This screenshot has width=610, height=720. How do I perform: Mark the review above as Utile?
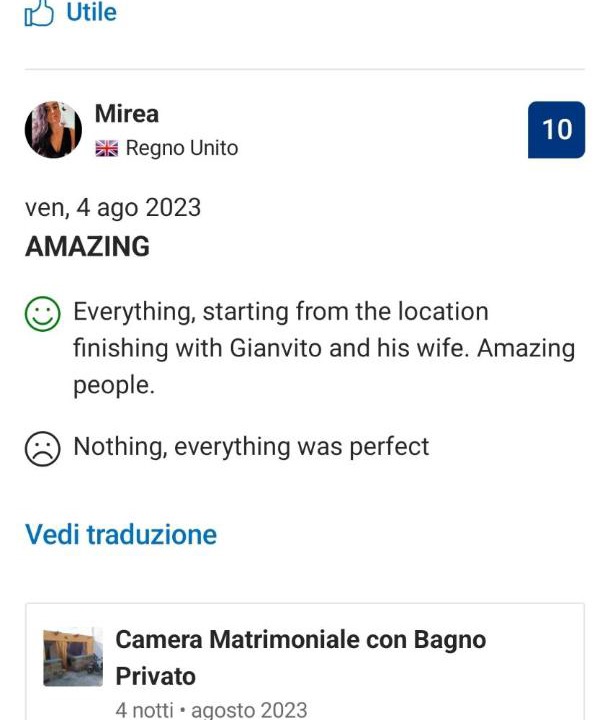90,13
